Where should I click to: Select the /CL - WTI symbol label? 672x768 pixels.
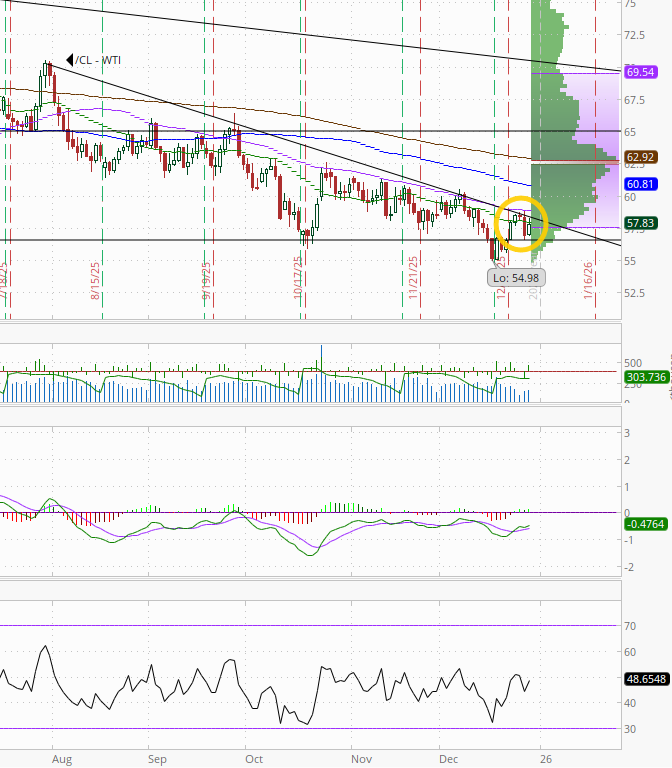(98, 60)
